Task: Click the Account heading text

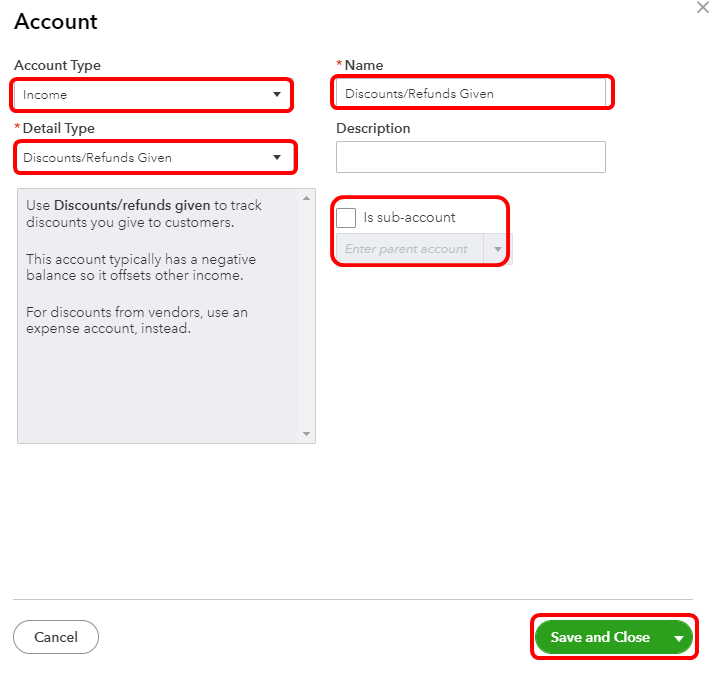Action: tap(56, 21)
